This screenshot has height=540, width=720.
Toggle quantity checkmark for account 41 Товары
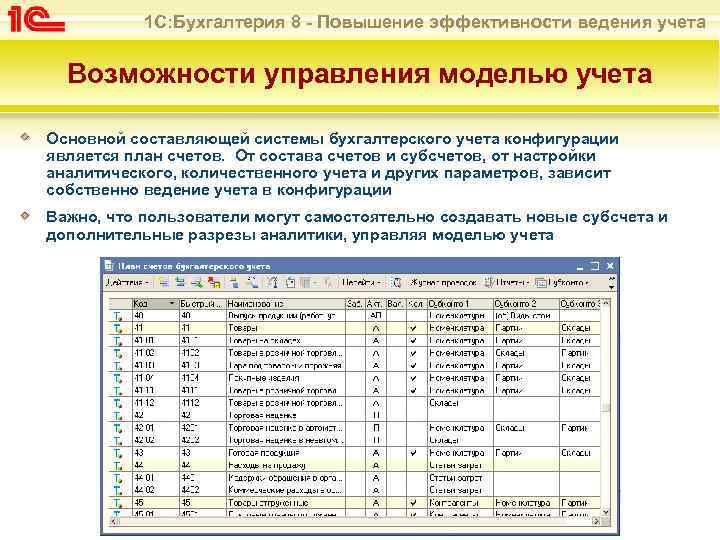(x=414, y=328)
